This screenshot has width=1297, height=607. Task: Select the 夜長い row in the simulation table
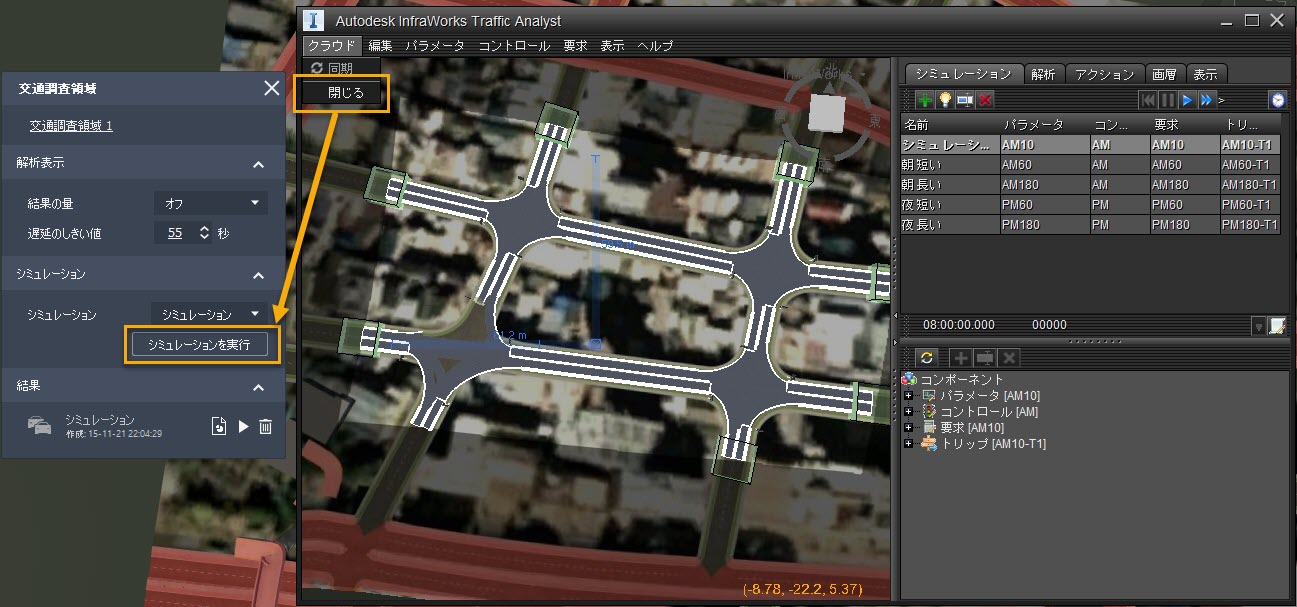(x=948, y=224)
